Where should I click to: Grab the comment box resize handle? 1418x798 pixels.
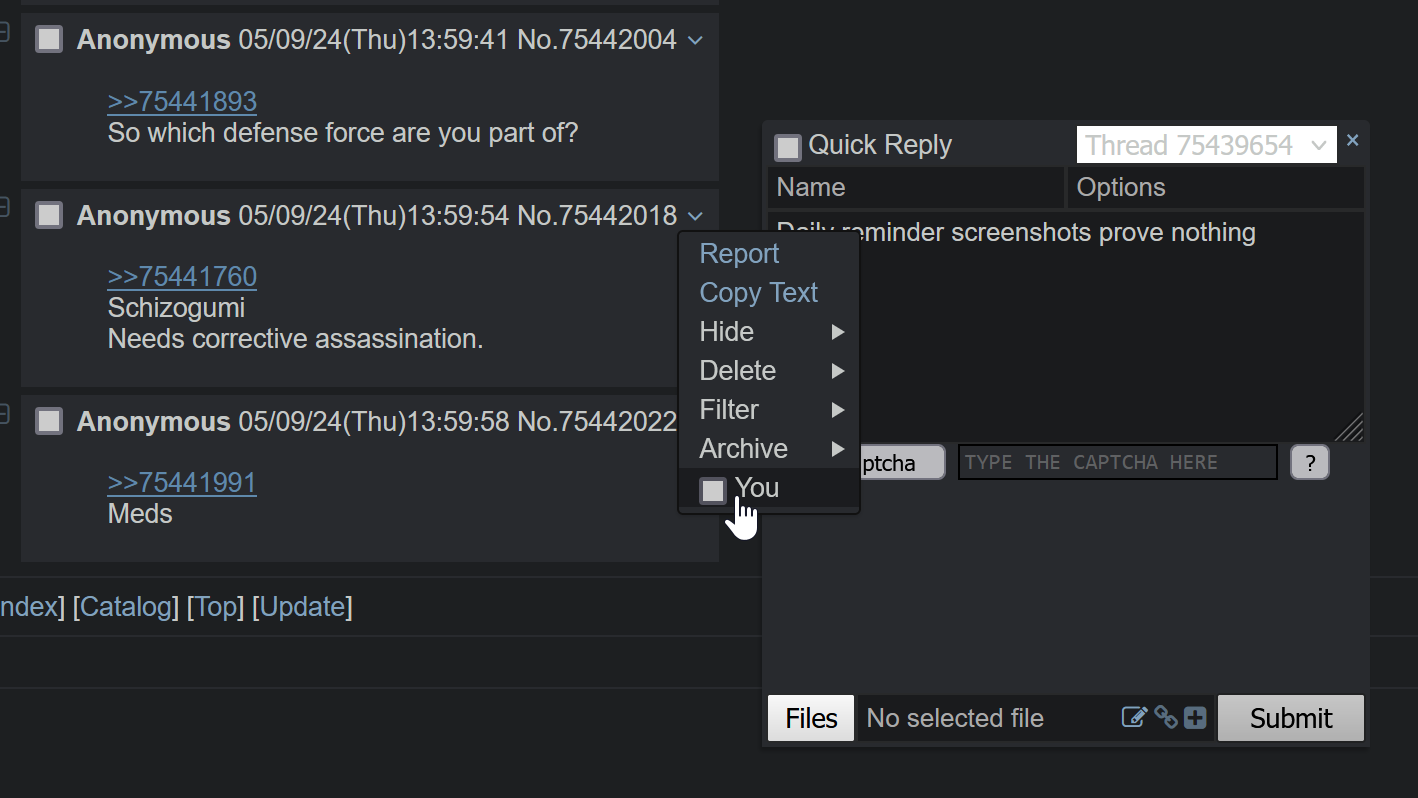[1350, 427]
